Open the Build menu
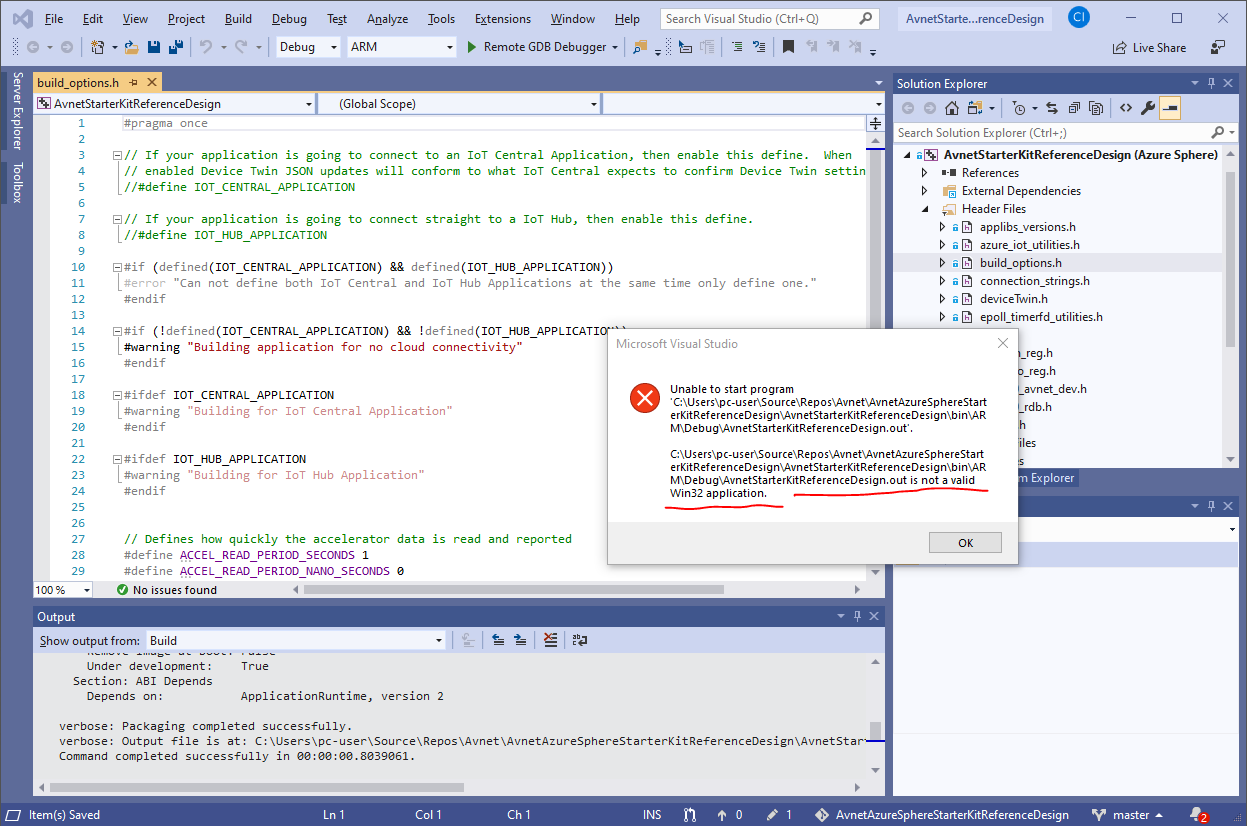This screenshot has height=826, width=1247. click(x=238, y=19)
